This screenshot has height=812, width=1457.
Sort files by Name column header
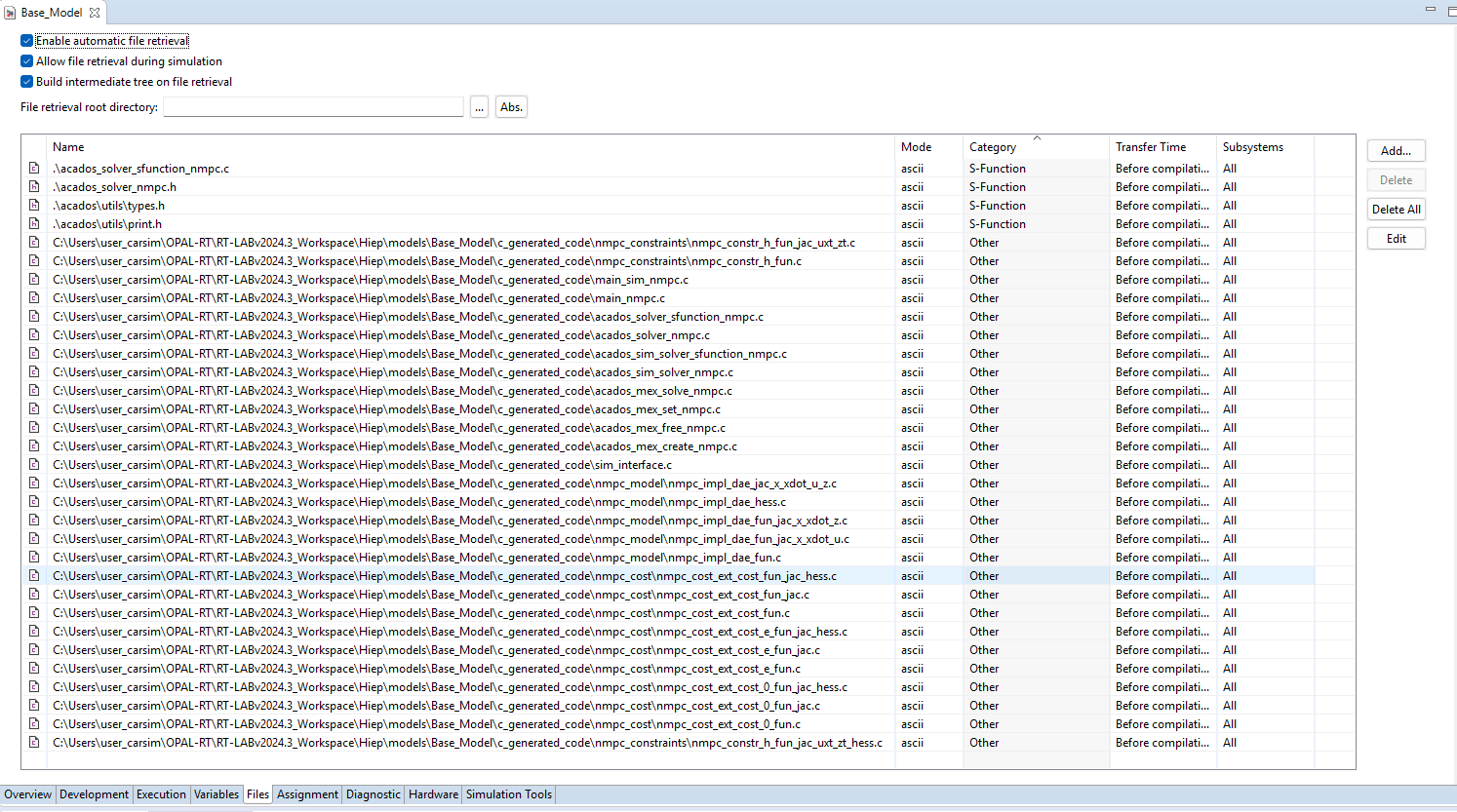[x=68, y=147]
